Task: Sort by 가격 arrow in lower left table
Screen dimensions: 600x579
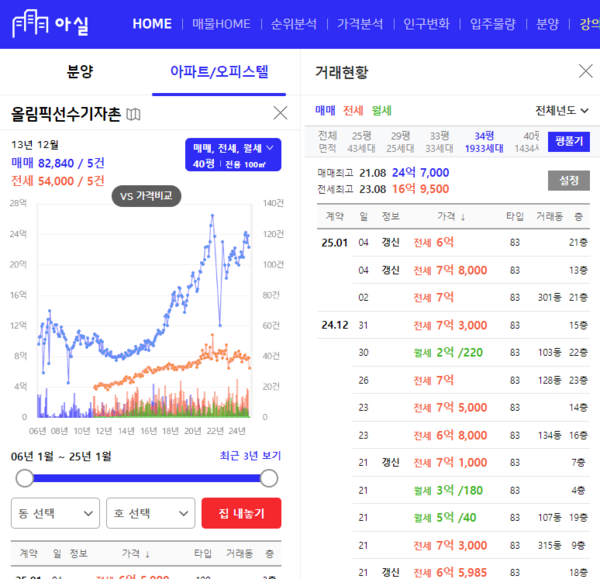Action: [147, 554]
